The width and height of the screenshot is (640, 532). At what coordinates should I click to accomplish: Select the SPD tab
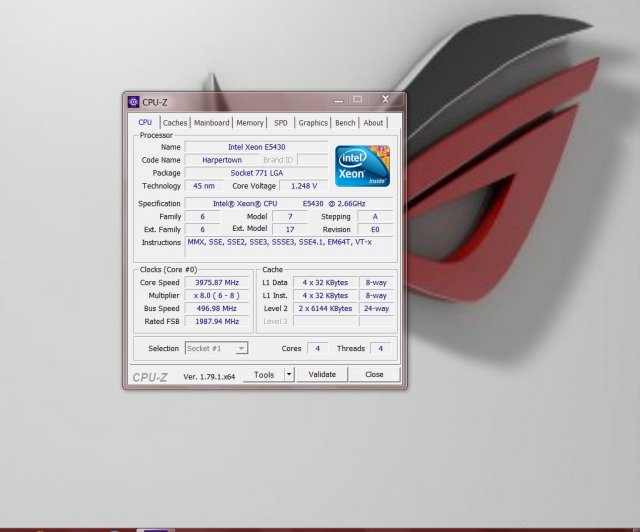(x=281, y=123)
